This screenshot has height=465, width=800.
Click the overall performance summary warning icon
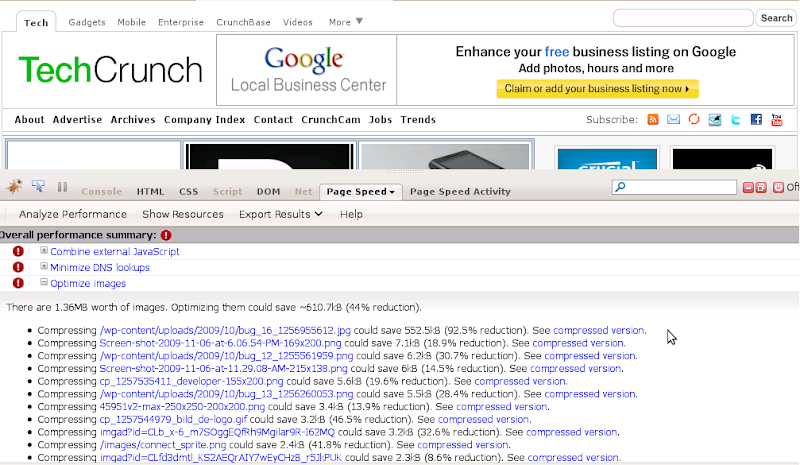pos(166,235)
